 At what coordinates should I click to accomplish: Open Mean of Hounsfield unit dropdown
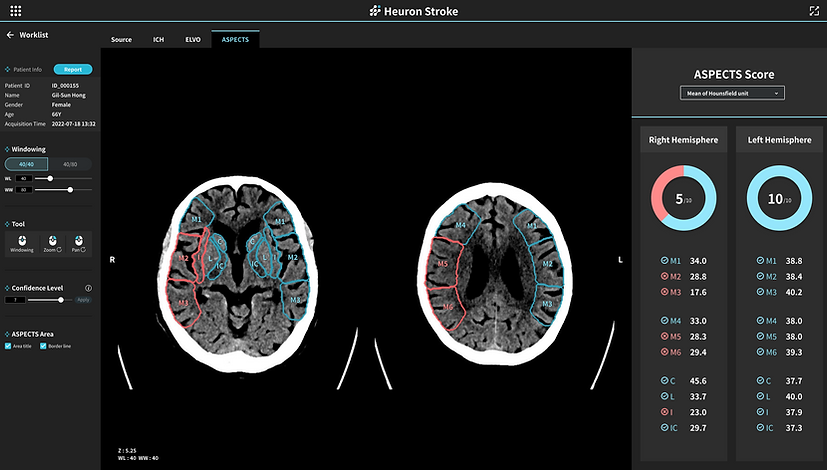[732, 93]
